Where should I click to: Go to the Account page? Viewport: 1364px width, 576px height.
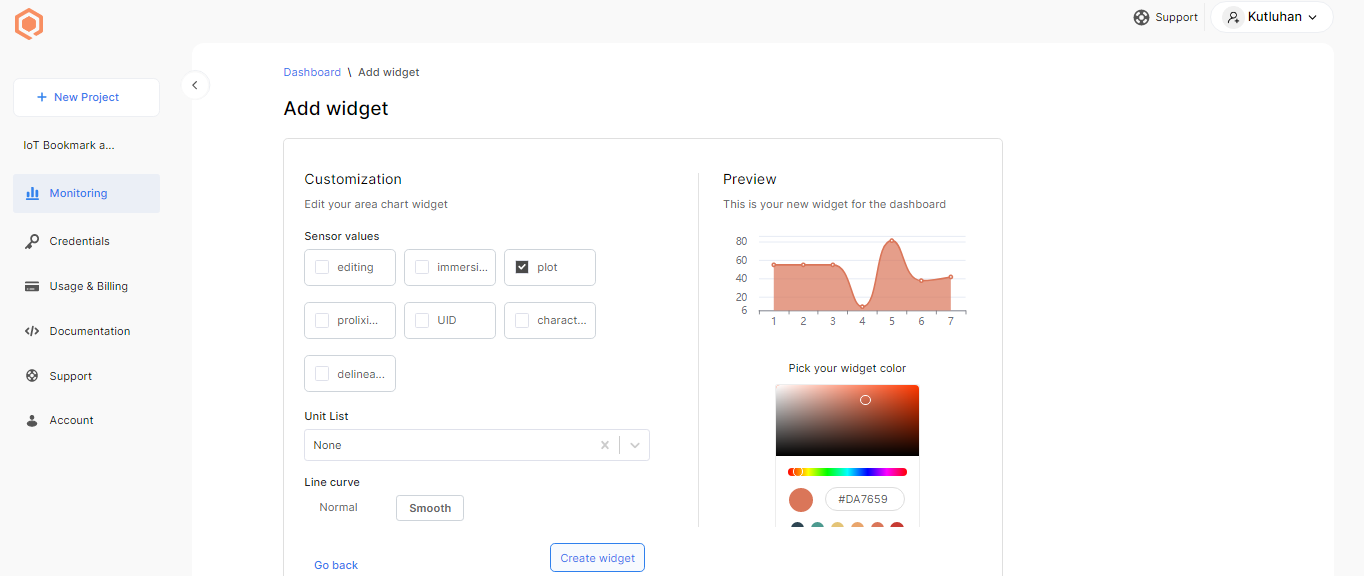click(x=70, y=420)
